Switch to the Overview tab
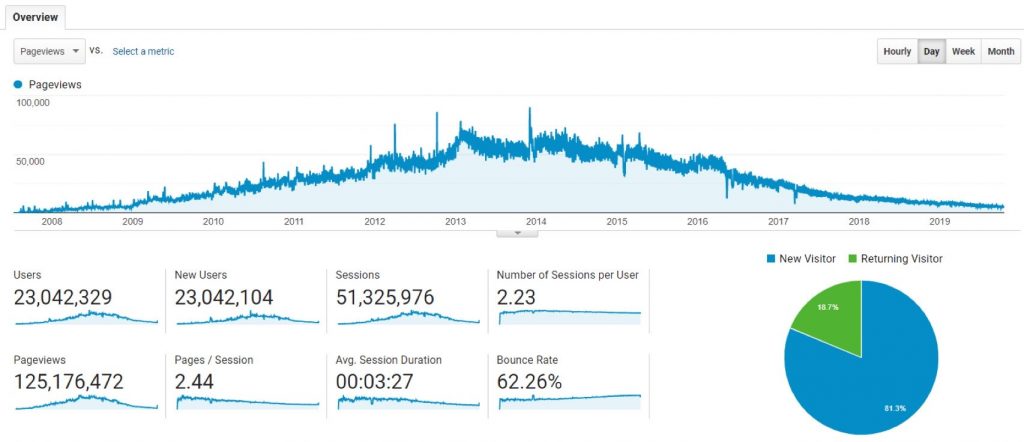1024x442 pixels. [34, 17]
